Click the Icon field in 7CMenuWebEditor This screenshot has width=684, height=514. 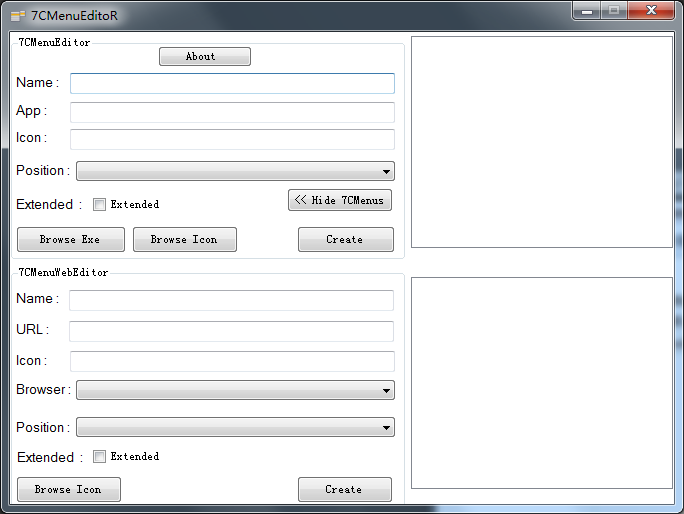[232, 361]
